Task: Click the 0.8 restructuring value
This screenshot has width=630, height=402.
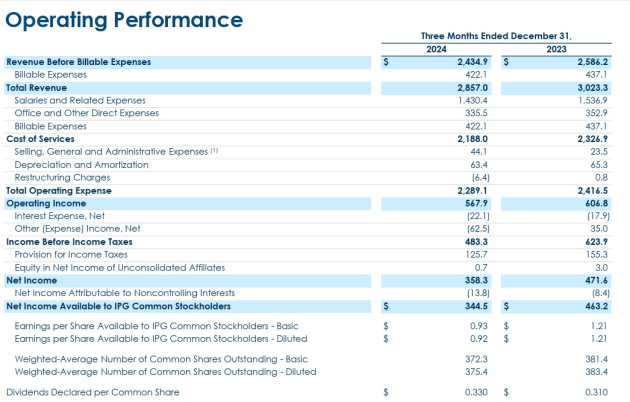Action: (x=602, y=178)
